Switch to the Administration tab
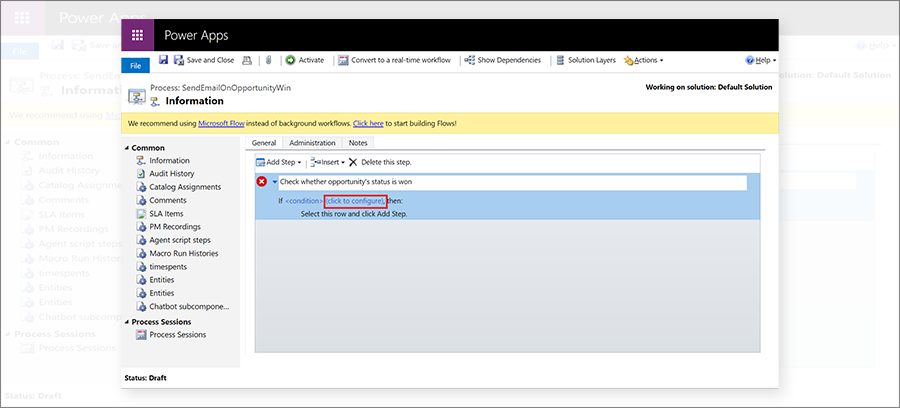This screenshot has height=408, width=900. (312, 143)
